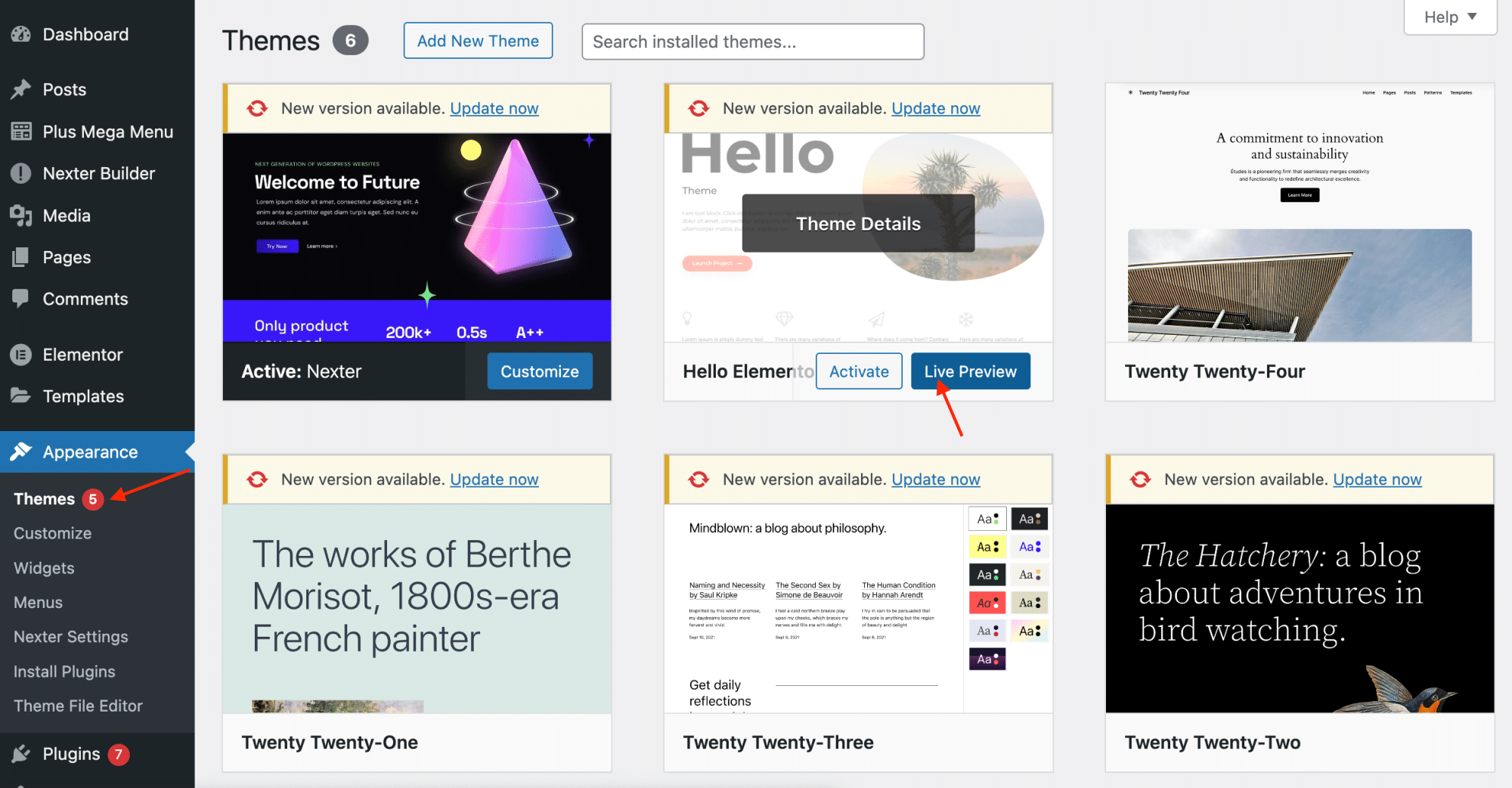
Task: Select the Posts pushpin icon
Action: click(20, 89)
